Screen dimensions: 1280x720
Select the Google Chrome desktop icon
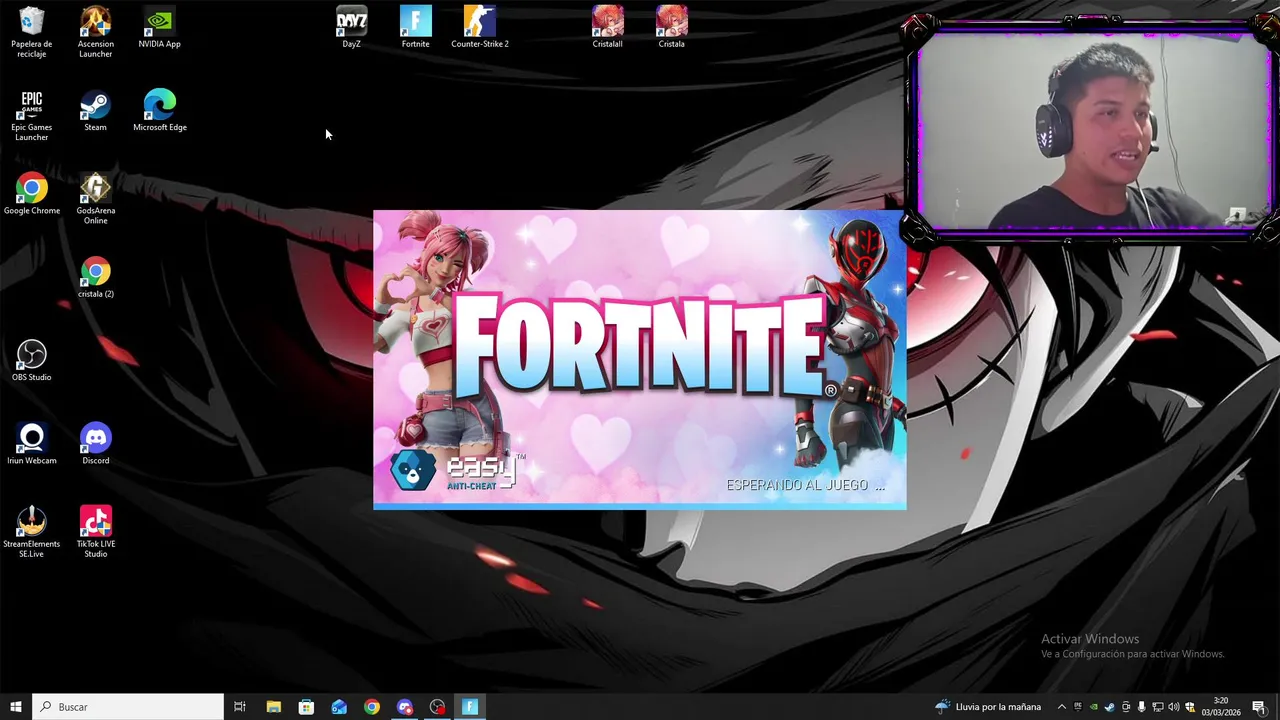(x=32, y=194)
